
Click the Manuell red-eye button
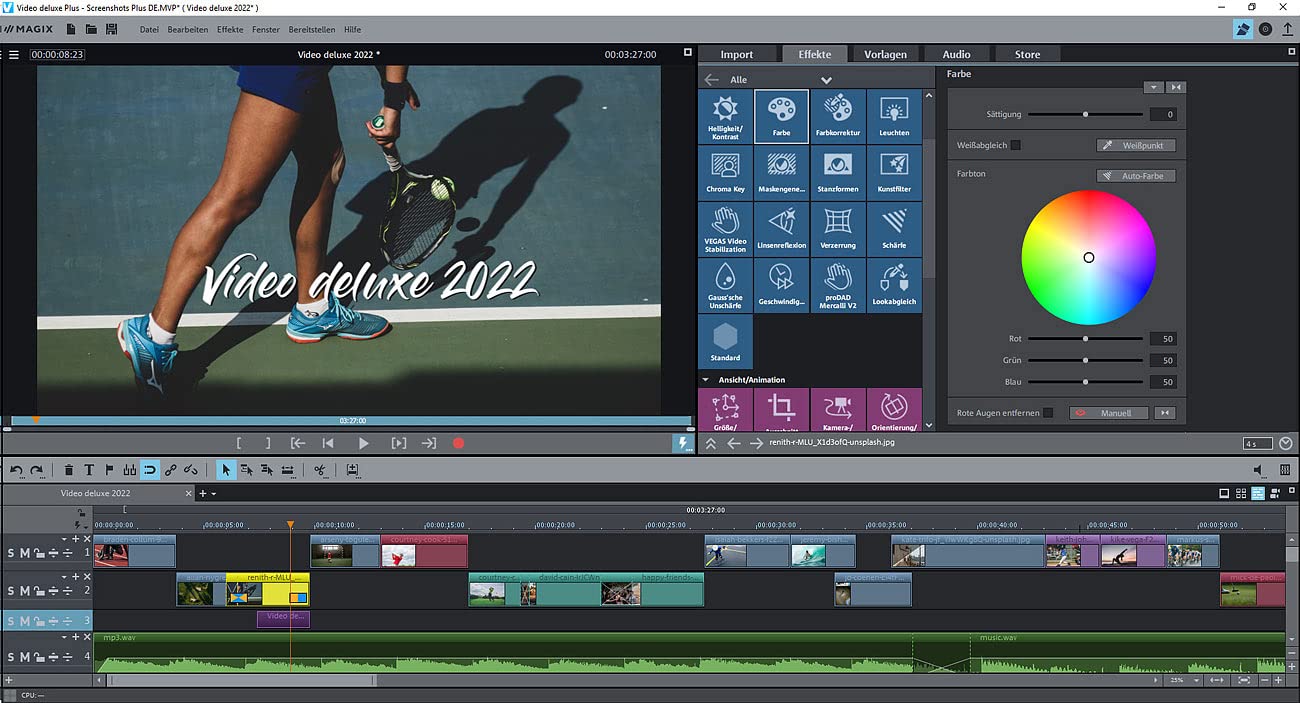(1108, 413)
